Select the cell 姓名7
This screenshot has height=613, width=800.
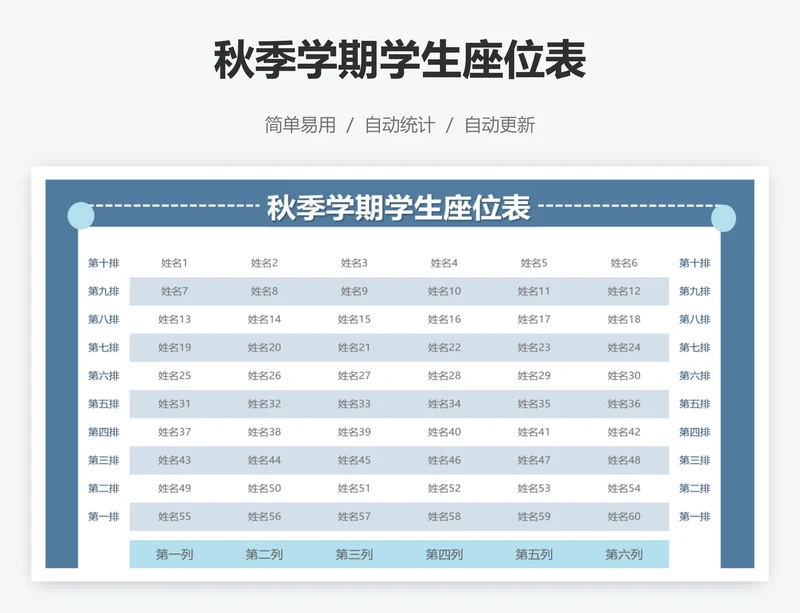pyautogui.click(x=174, y=291)
